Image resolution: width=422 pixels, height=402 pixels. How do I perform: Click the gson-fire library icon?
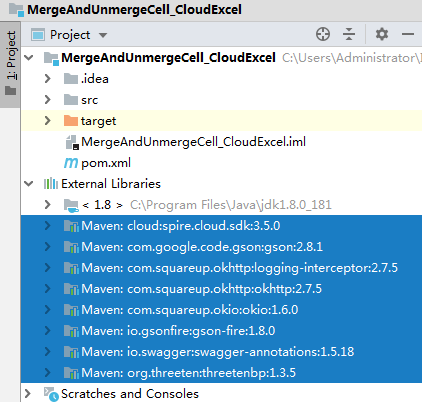click(71, 331)
